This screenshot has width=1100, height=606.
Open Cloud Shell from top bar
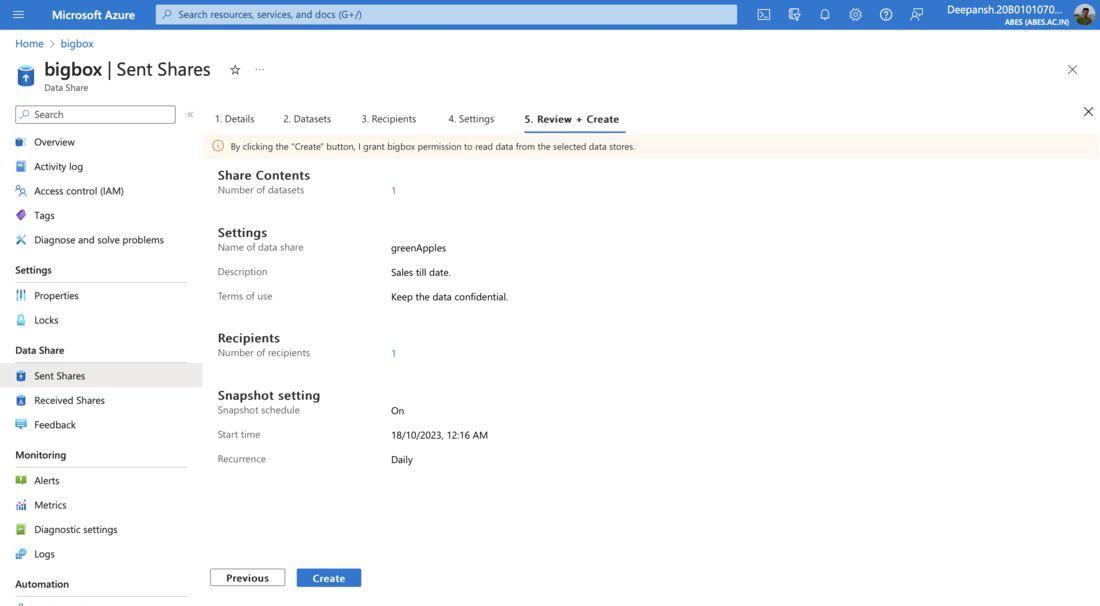coord(763,14)
